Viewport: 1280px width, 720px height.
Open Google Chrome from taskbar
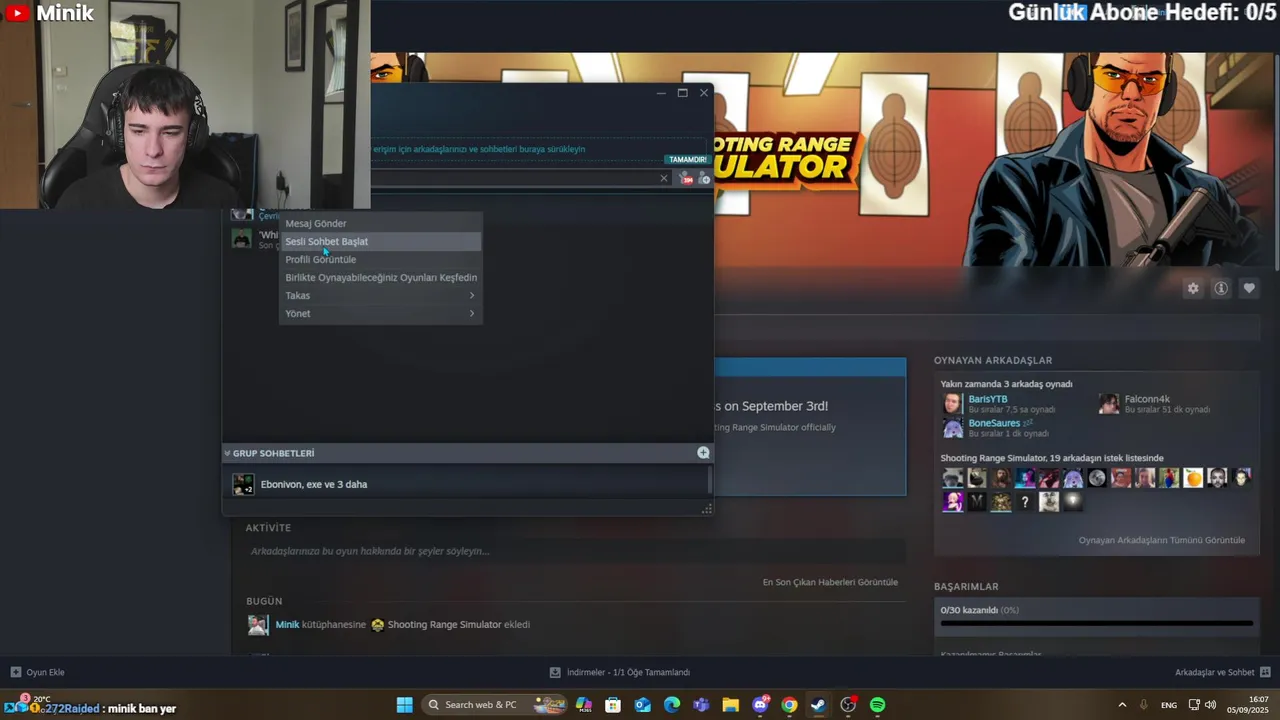(x=789, y=705)
